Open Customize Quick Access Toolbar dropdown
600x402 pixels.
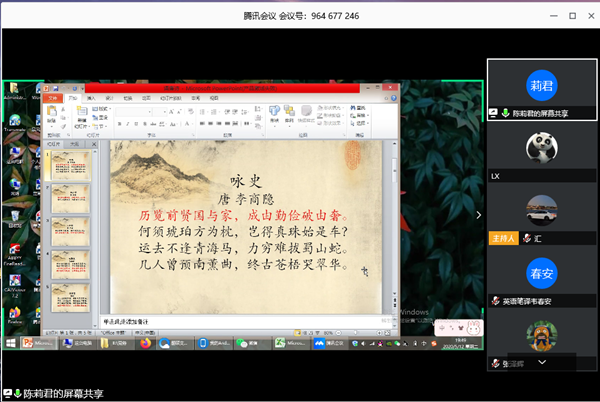82,89
